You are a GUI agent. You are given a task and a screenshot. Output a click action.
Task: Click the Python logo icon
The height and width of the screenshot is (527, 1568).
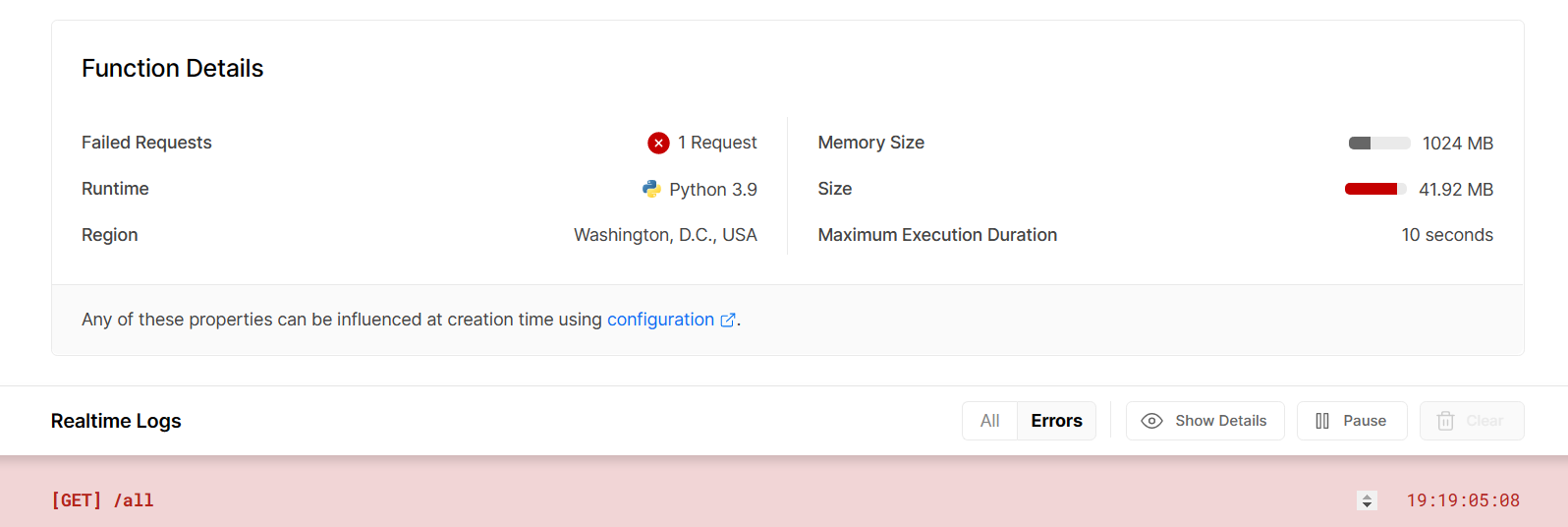pyautogui.click(x=651, y=189)
